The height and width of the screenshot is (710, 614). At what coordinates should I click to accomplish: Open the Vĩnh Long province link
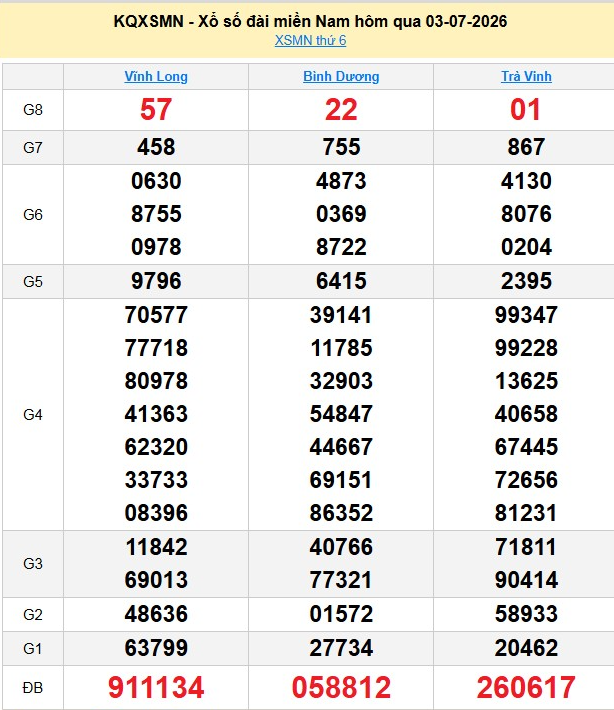156,77
